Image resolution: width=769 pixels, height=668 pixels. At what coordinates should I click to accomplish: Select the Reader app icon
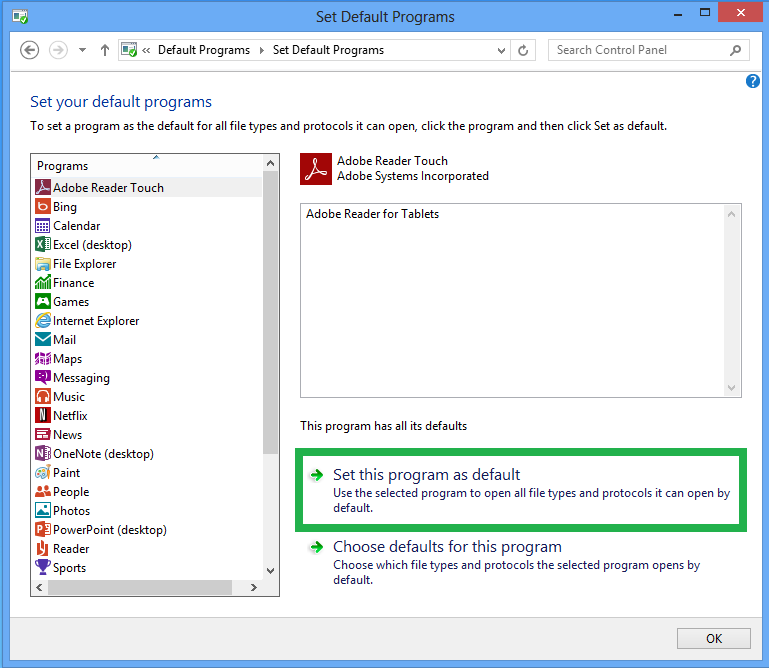[43, 548]
